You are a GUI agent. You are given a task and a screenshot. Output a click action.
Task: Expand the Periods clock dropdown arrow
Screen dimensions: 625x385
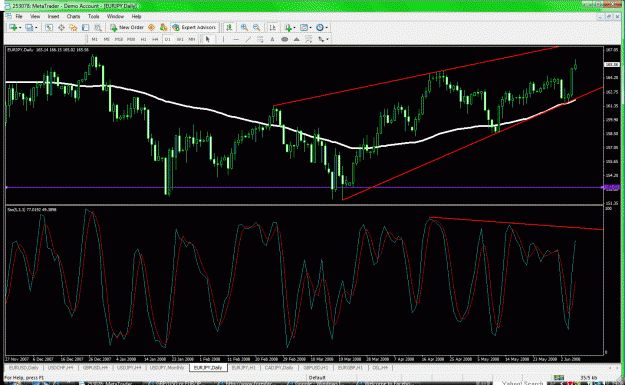coord(326,28)
